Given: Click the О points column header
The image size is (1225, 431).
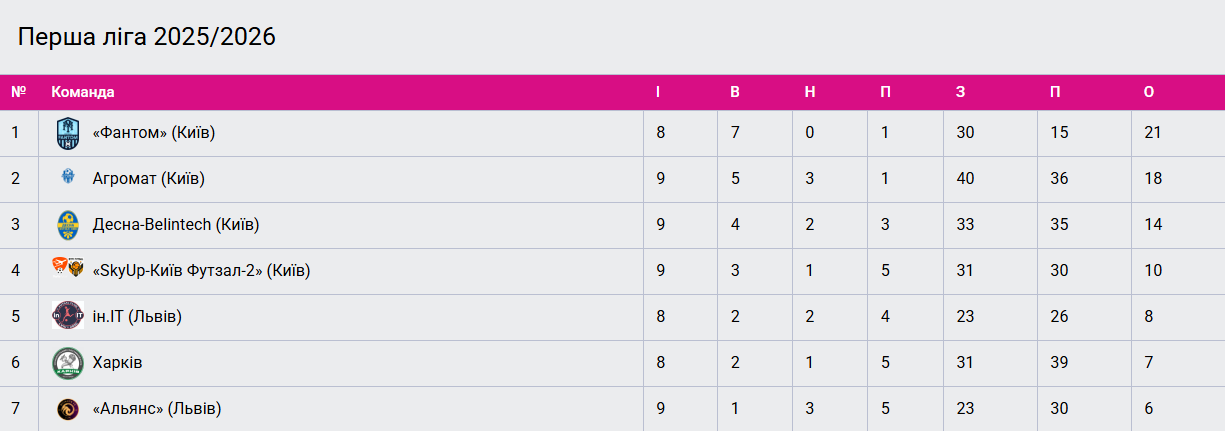Looking at the screenshot, I should [1149, 92].
